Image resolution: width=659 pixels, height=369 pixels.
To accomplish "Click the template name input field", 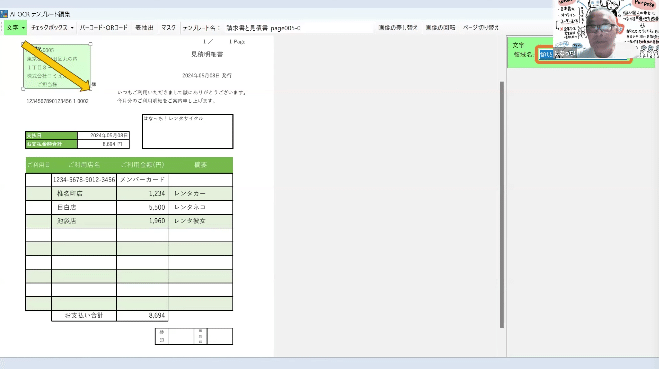I will coord(298,28).
